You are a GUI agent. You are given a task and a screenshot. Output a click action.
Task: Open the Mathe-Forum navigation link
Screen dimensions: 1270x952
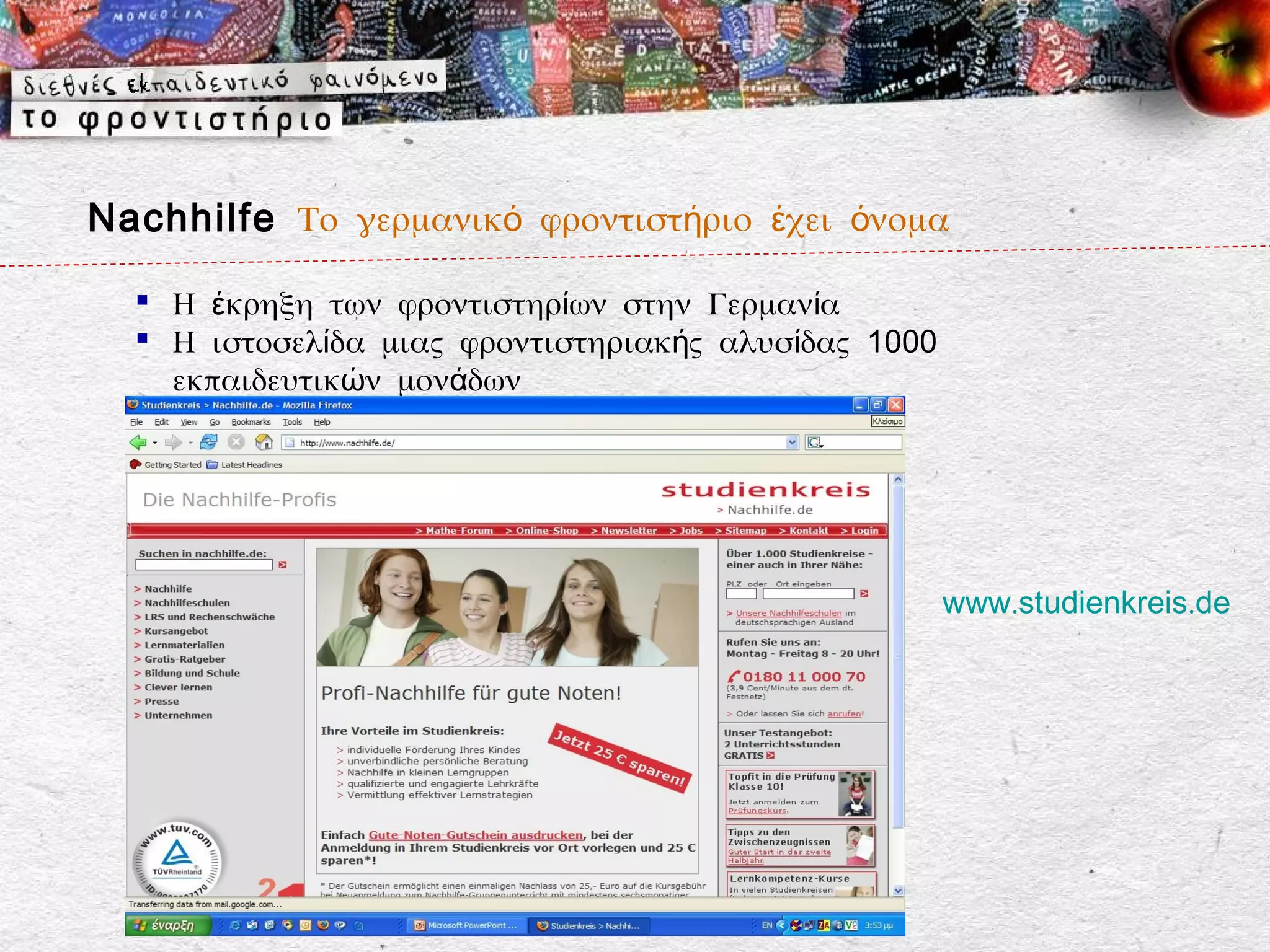click(455, 531)
